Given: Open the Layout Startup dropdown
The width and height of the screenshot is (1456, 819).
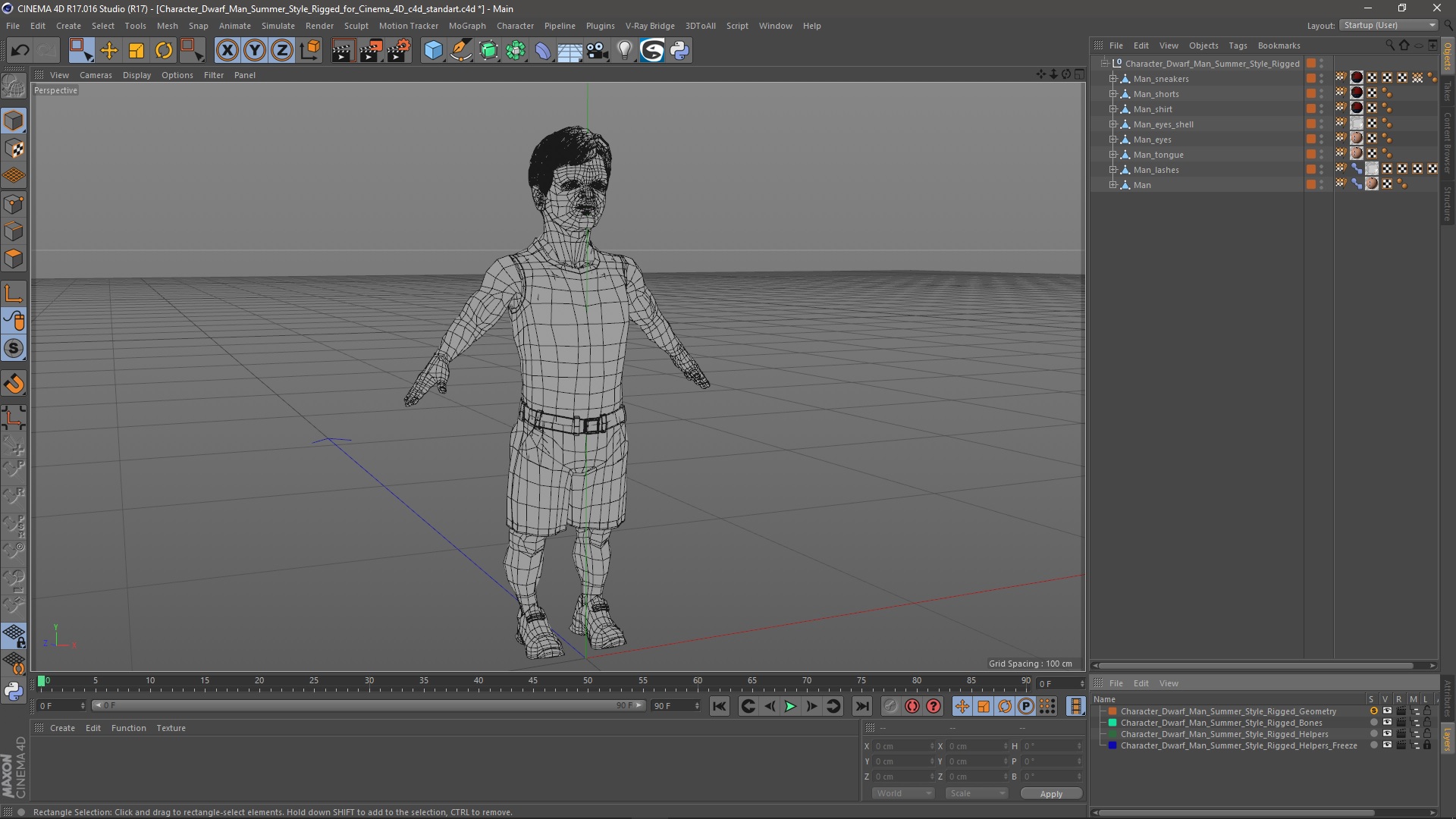Looking at the screenshot, I should (1389, 25).
